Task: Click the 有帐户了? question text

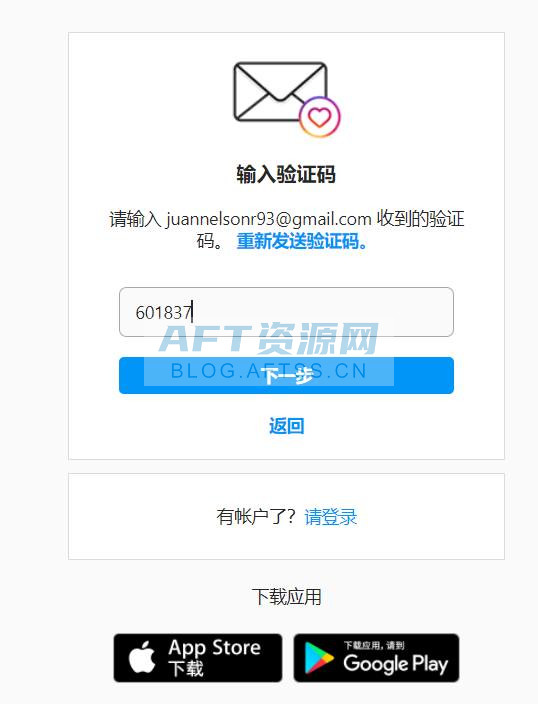Action: click(256, 517)
